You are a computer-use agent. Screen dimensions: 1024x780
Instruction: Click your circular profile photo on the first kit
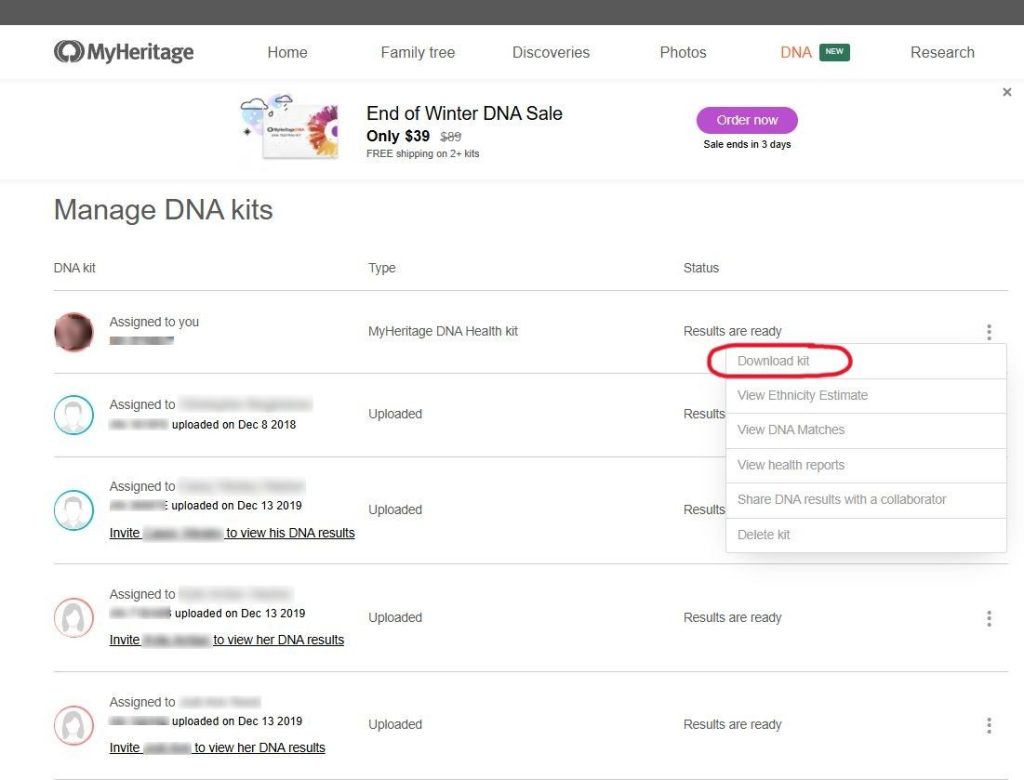tap(73, 331)
